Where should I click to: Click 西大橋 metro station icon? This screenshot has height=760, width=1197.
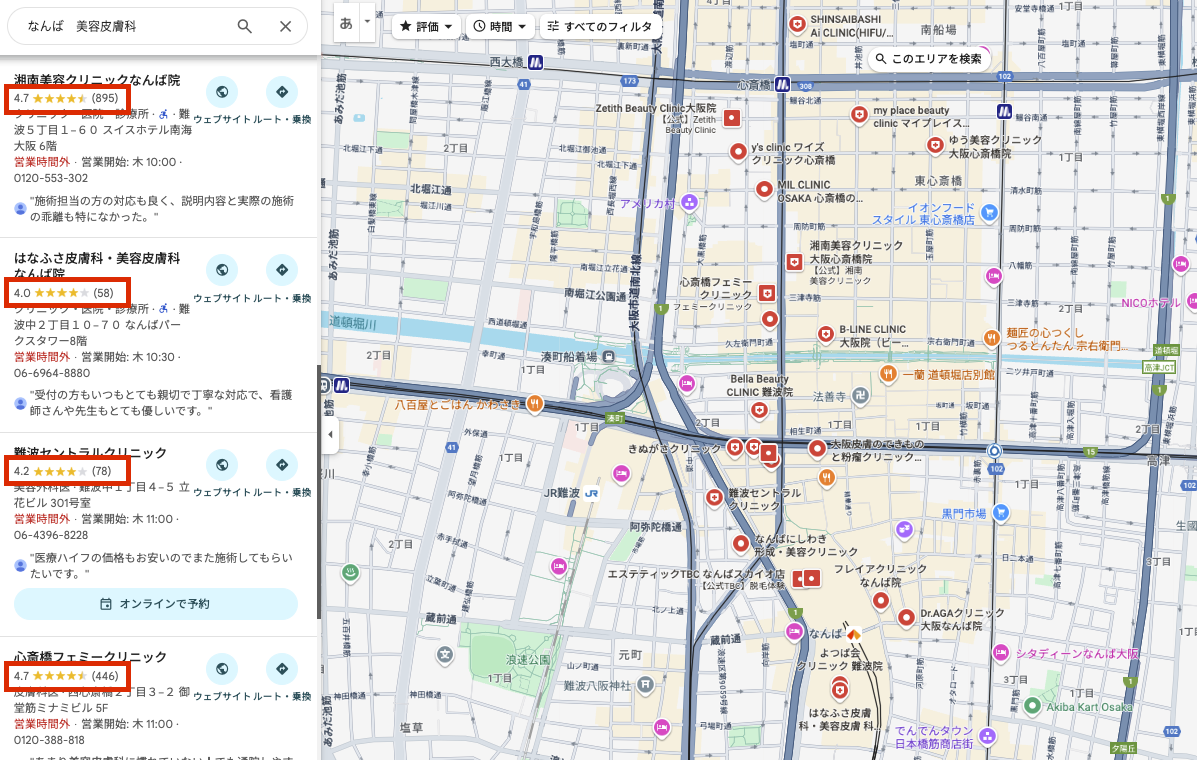(x=536, y=62)
